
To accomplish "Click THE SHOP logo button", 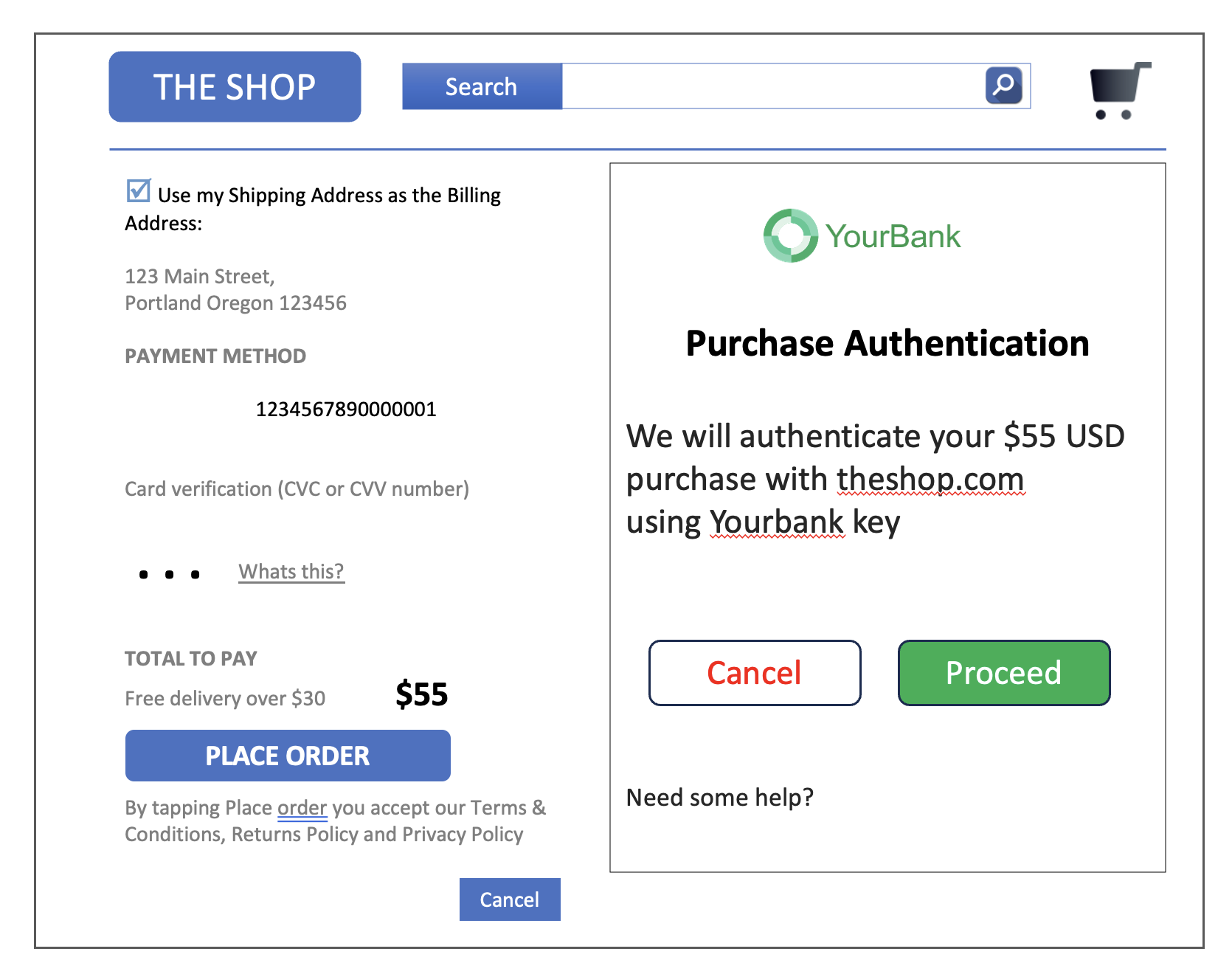I will click(x=235, y=86).
